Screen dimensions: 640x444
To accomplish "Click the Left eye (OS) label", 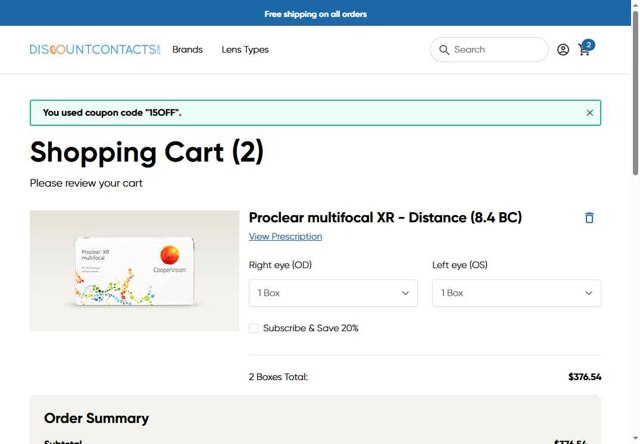I will click(x=460, y=265).
